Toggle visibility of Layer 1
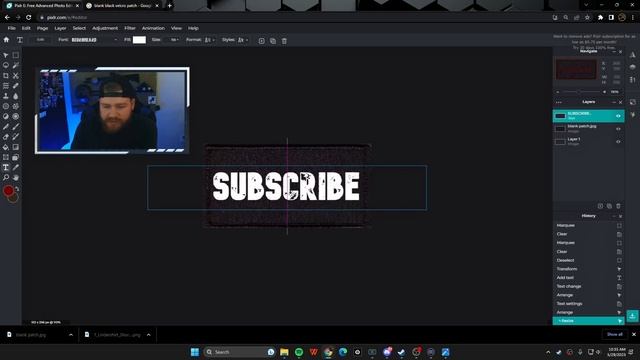Image resolution: width=640 pixels, height=360 pixels. coord(618,142)
